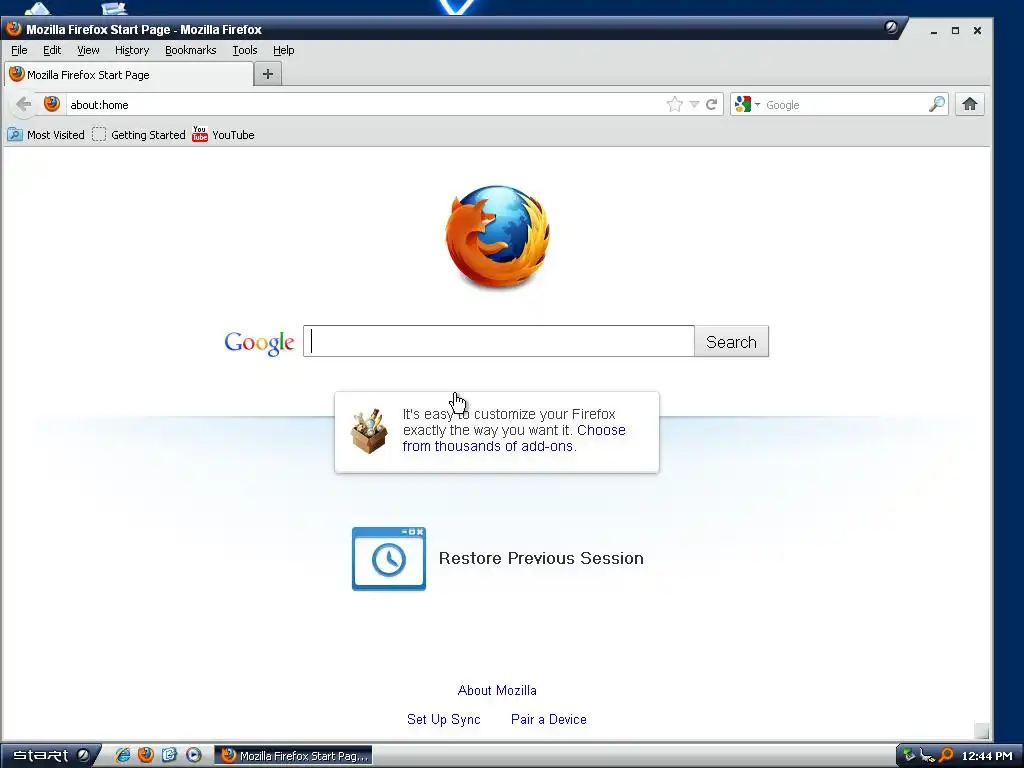
Task: Launch Internet Explorer from quick launch
Action: (x=122, y=755)
